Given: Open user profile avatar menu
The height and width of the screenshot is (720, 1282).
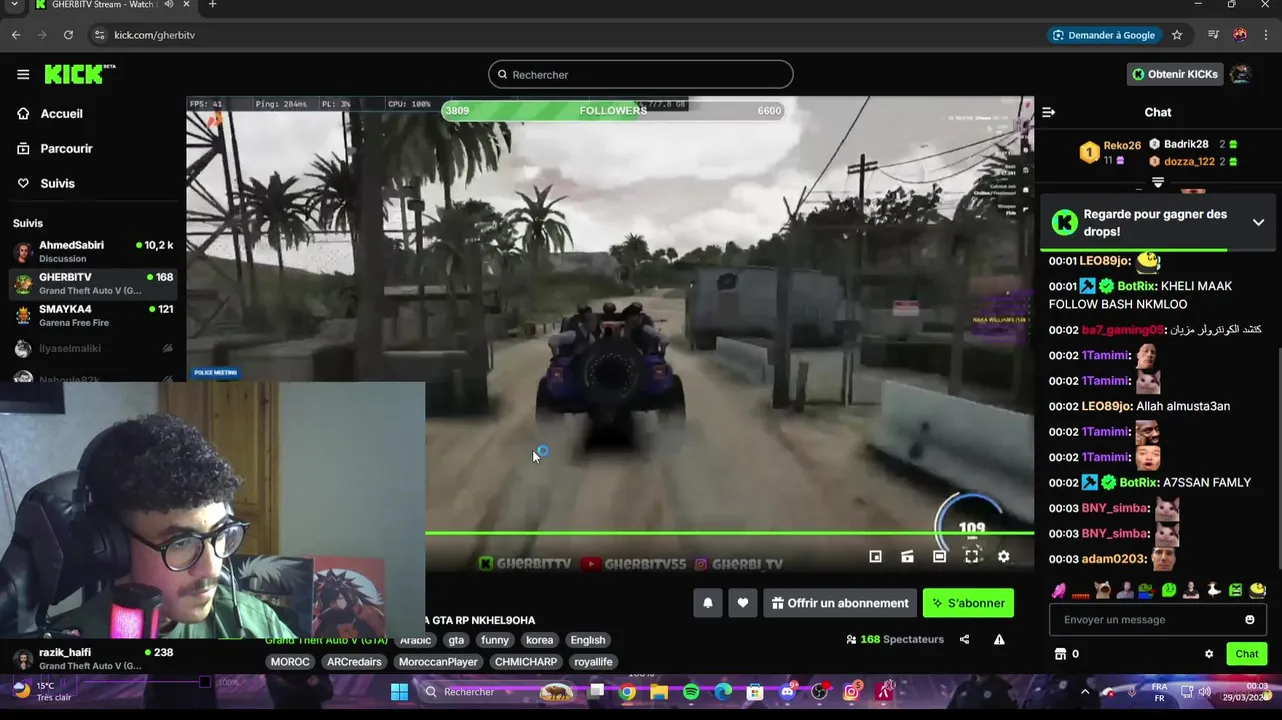Looking at the screenshot, I should pos(1241,74).
